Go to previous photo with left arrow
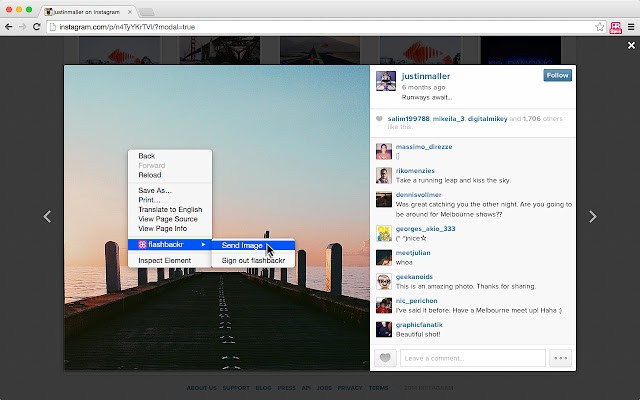Viewport: 640px width, 400px height. [46, 216]
